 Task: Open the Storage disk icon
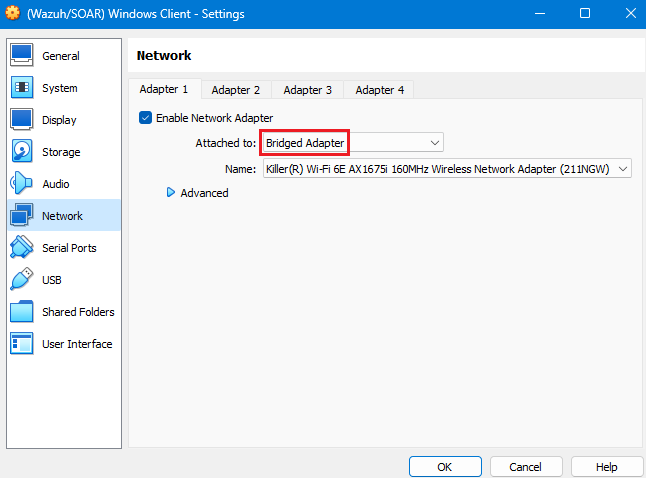tap(21, 151)
